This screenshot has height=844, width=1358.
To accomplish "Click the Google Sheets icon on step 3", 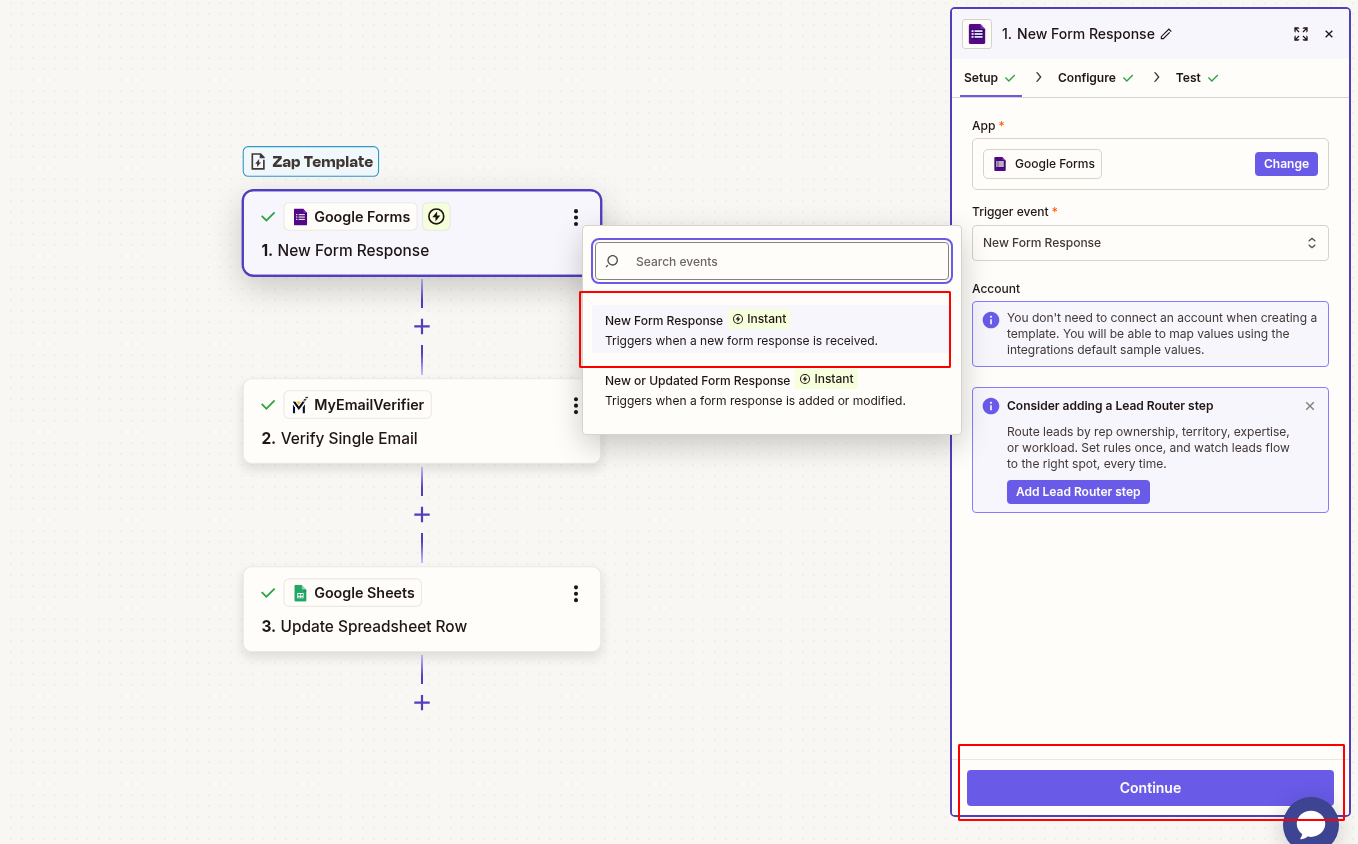I will click(298, 592).
